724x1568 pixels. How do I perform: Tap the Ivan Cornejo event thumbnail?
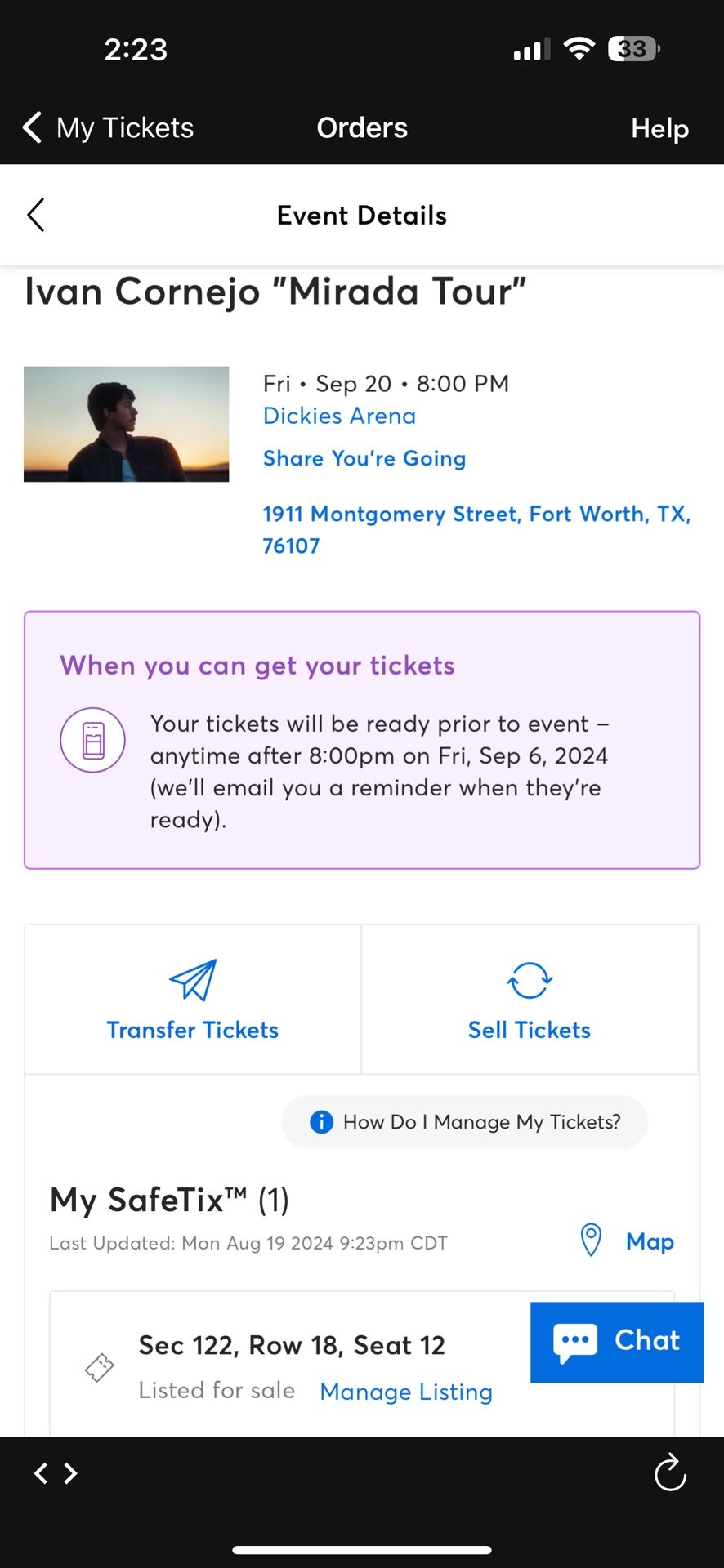coord(127,424)
